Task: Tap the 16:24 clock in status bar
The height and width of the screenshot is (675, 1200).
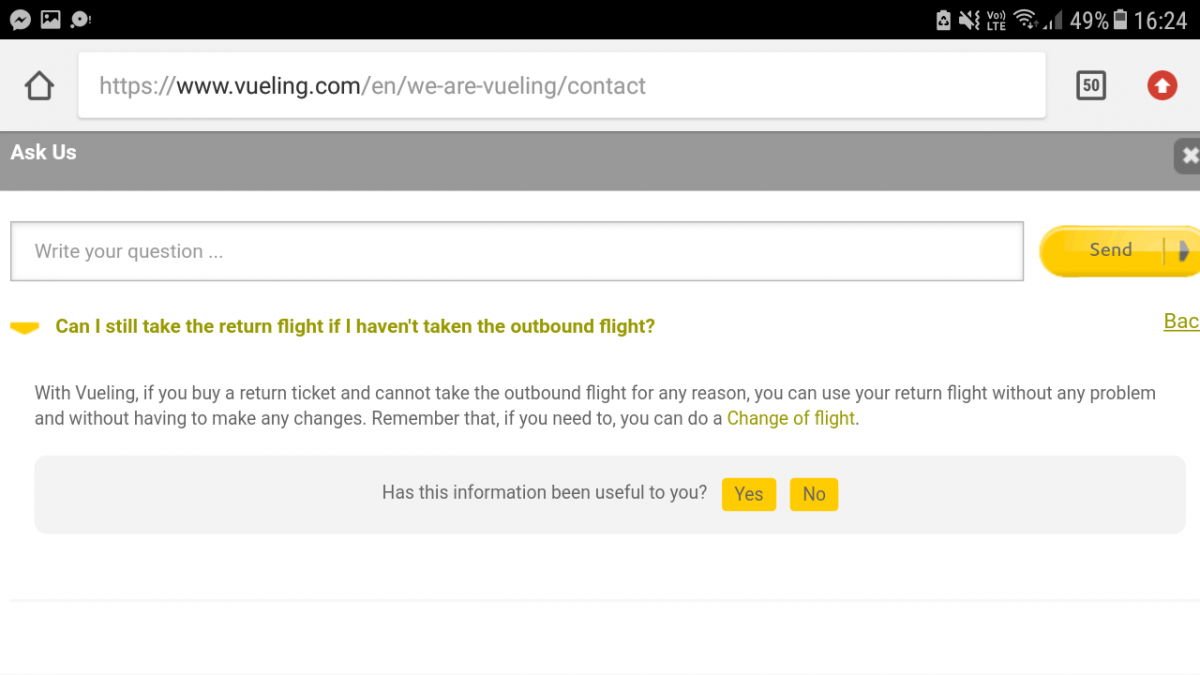Action: pos(1160,20)
